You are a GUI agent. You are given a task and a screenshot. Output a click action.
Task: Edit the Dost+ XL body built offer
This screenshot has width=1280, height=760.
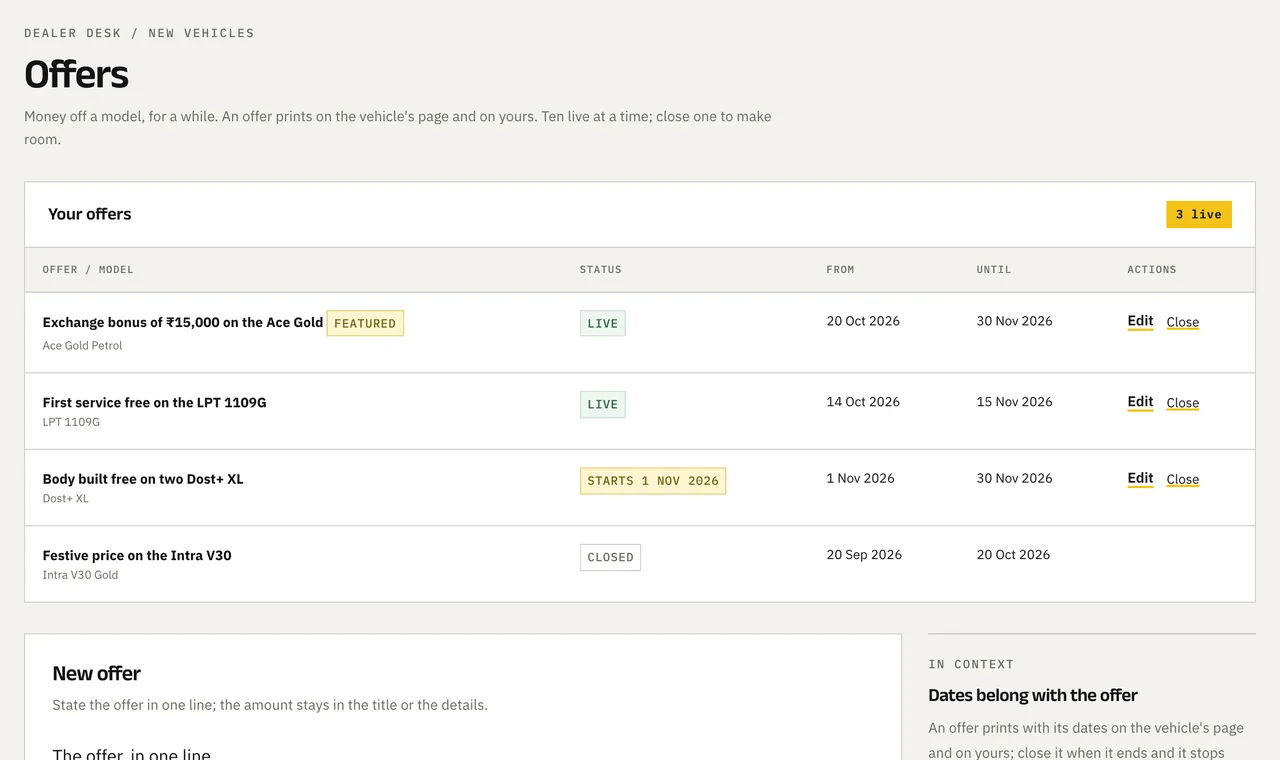click(1140, 479)
